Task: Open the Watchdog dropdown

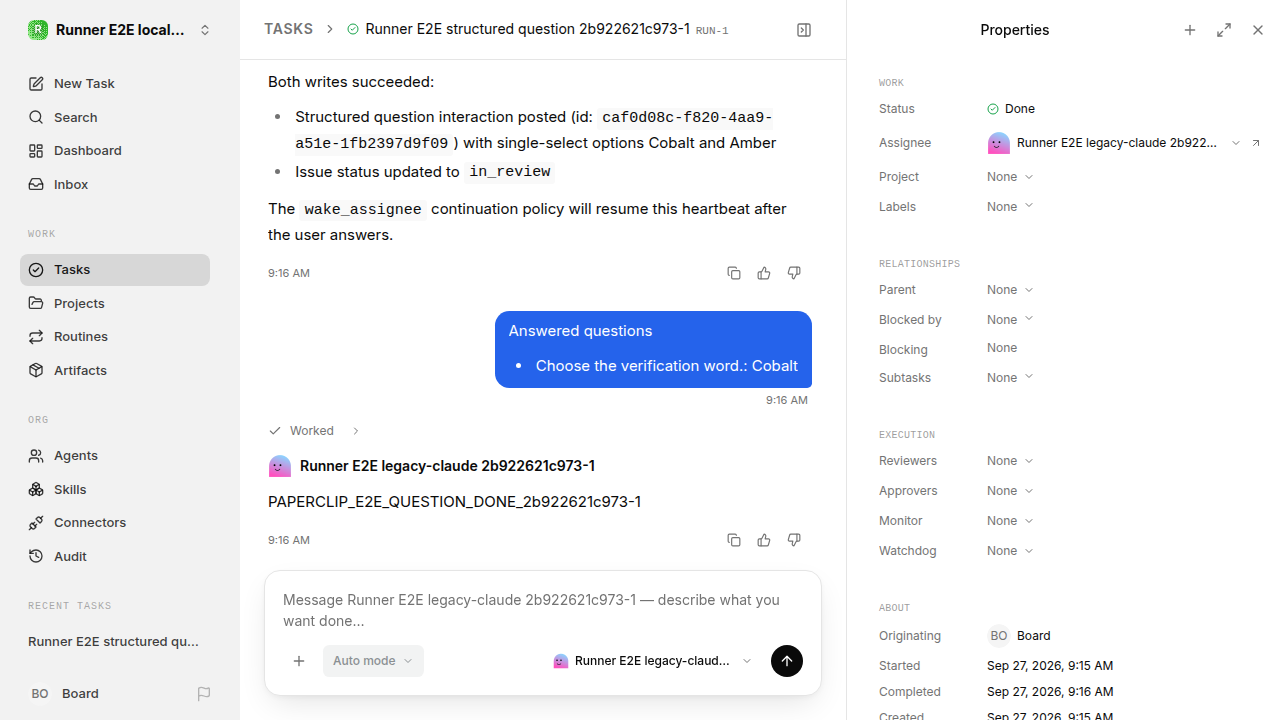Action: (x=1010, y=551)
